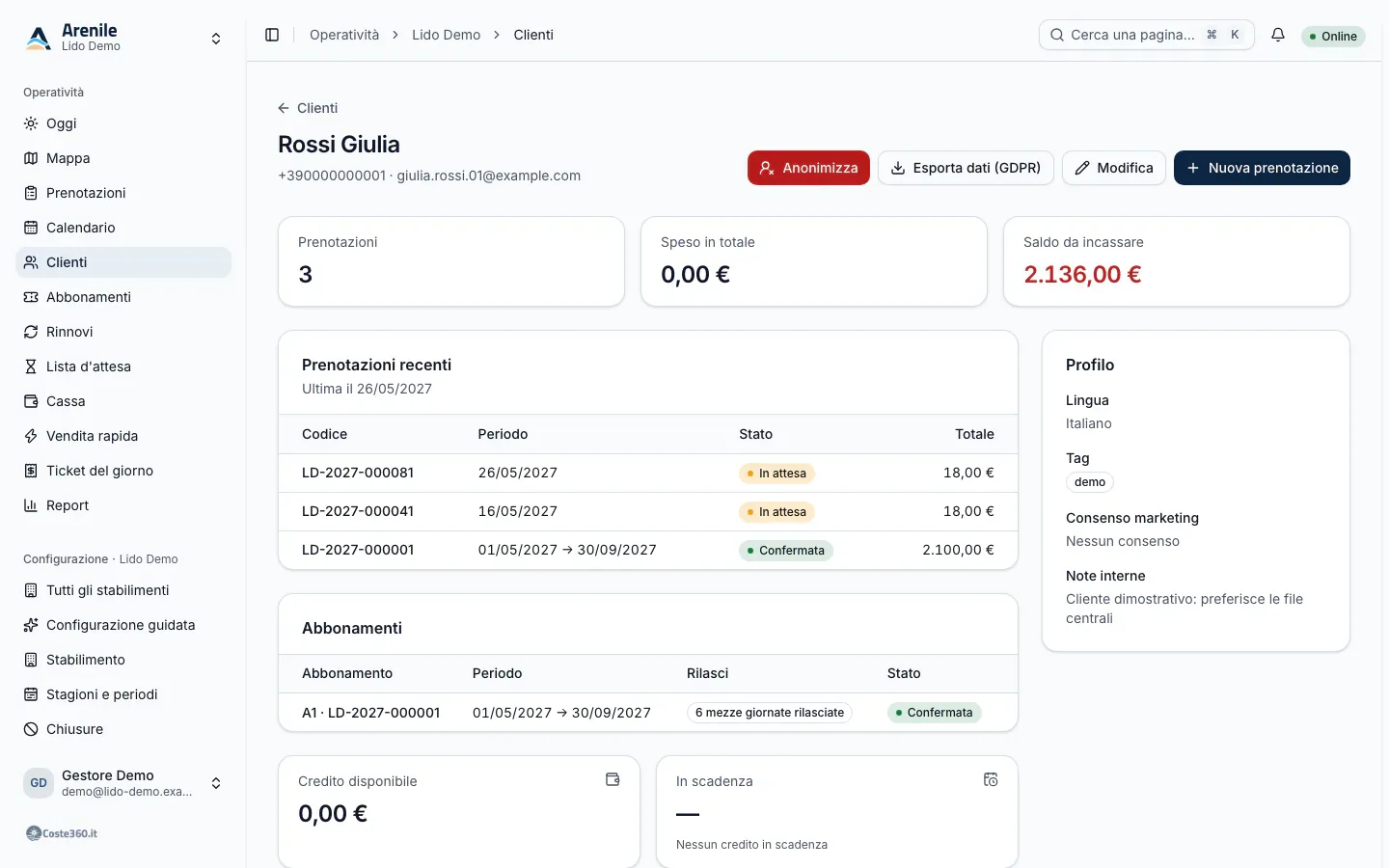
Task: Go to Ticket del giorno
Action: coord(123,471)
